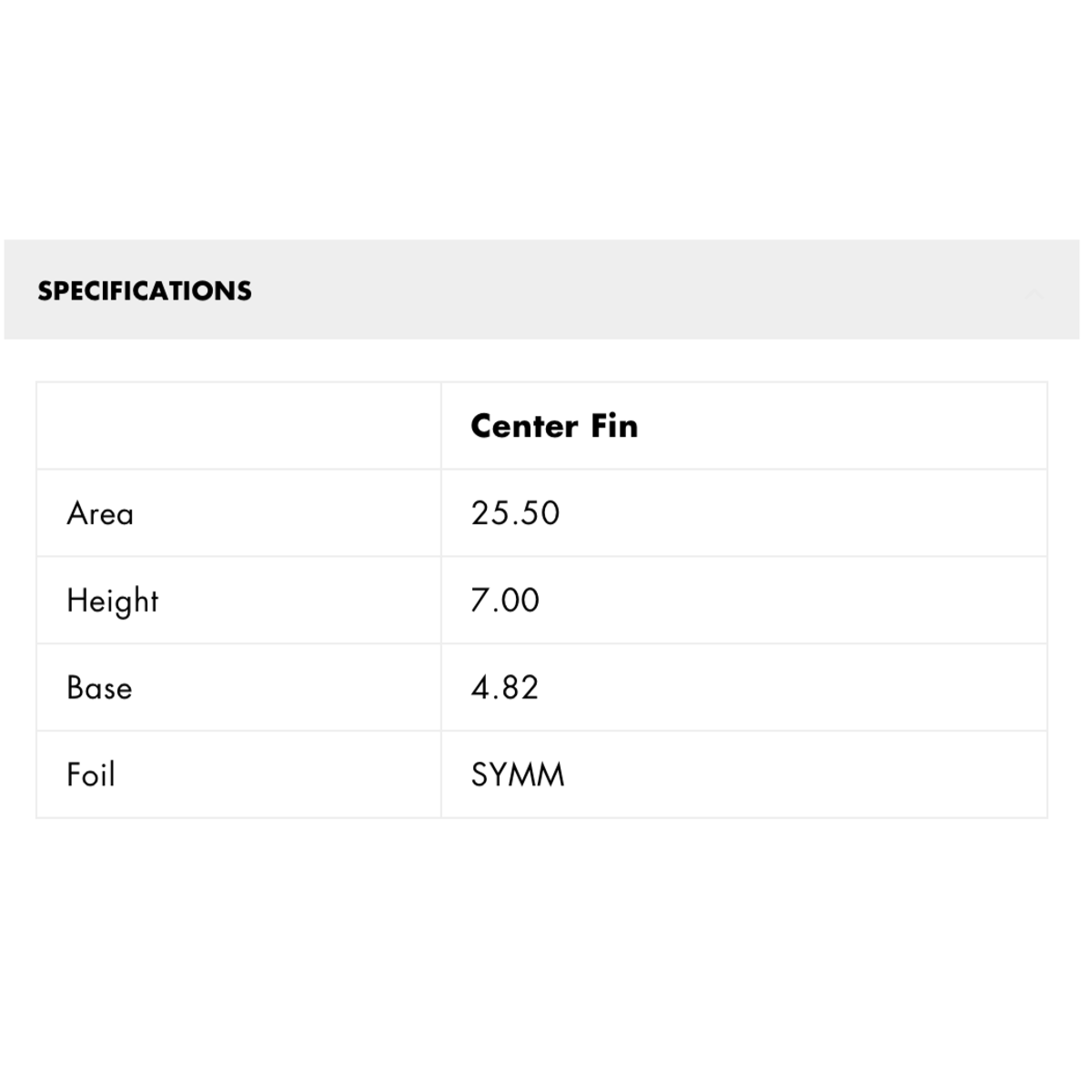Screen dimensions: 1092x1092
Task: Collapse the Specifications section chevron
Action: [1035, 293]
